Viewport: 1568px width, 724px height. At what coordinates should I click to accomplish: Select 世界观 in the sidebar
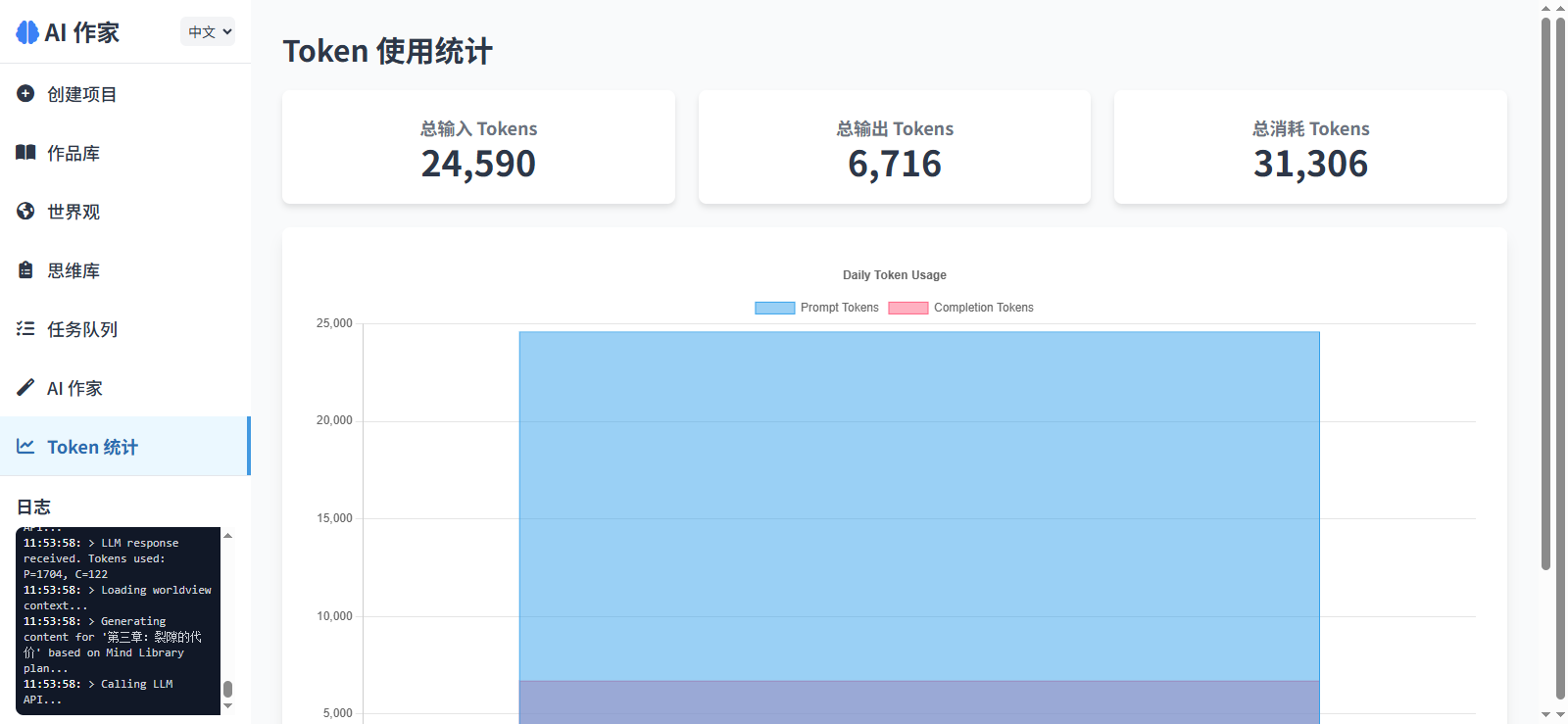tap(125, 212)
